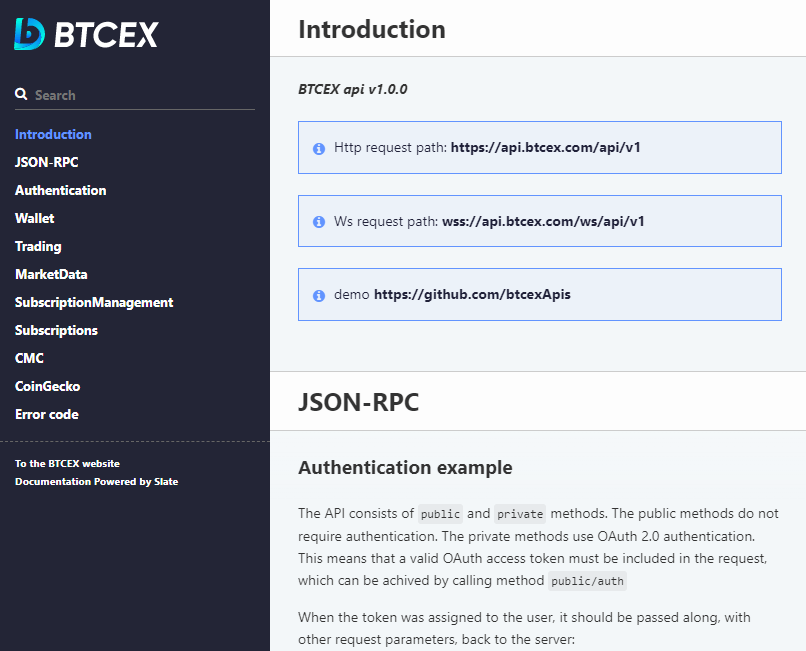This screenshot has width=806, height=651.
Task: Jump to Subscriptions section
Action: [x=56, y=330]
